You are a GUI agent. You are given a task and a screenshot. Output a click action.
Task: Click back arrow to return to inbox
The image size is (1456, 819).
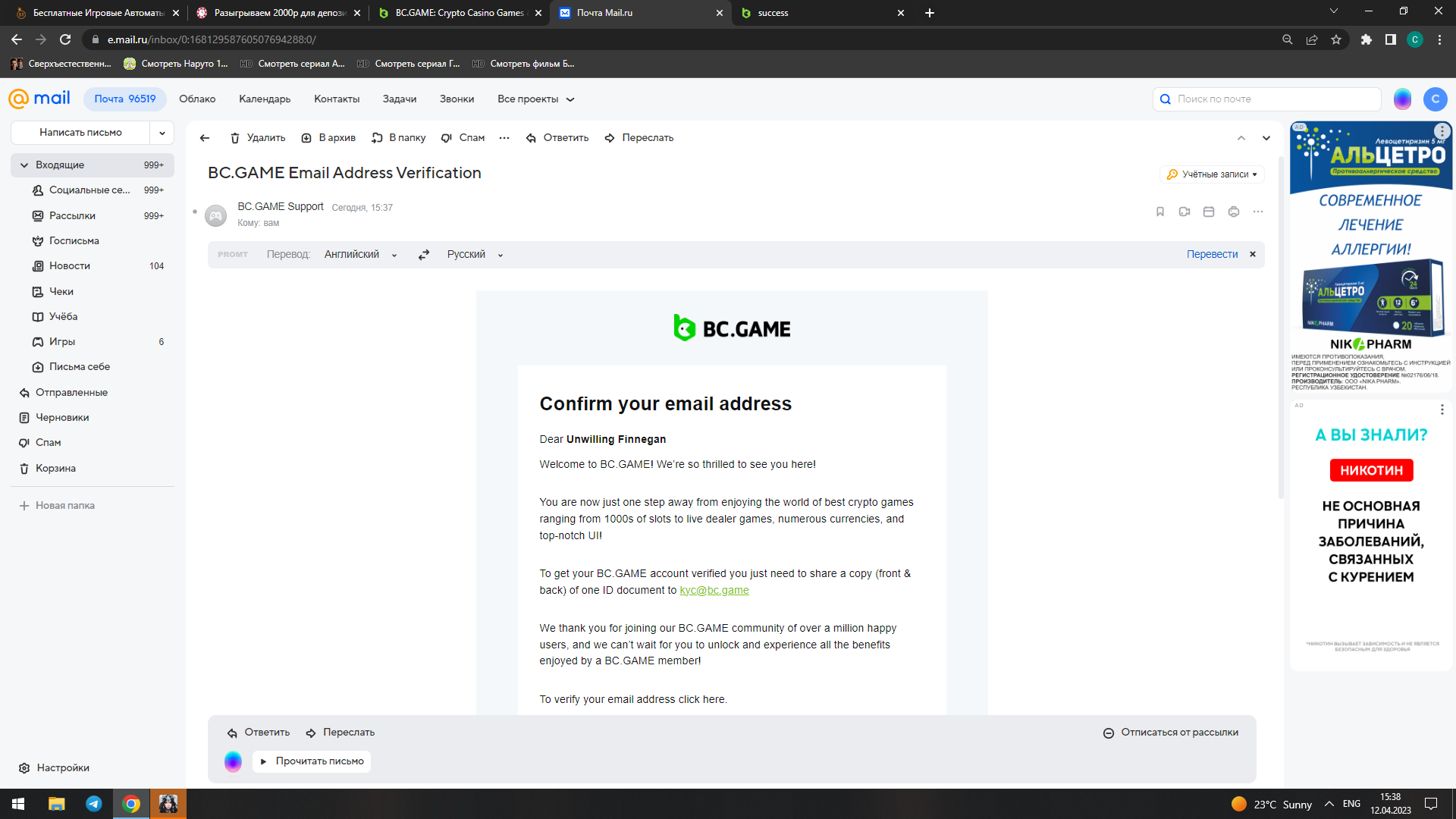(204, 138)
